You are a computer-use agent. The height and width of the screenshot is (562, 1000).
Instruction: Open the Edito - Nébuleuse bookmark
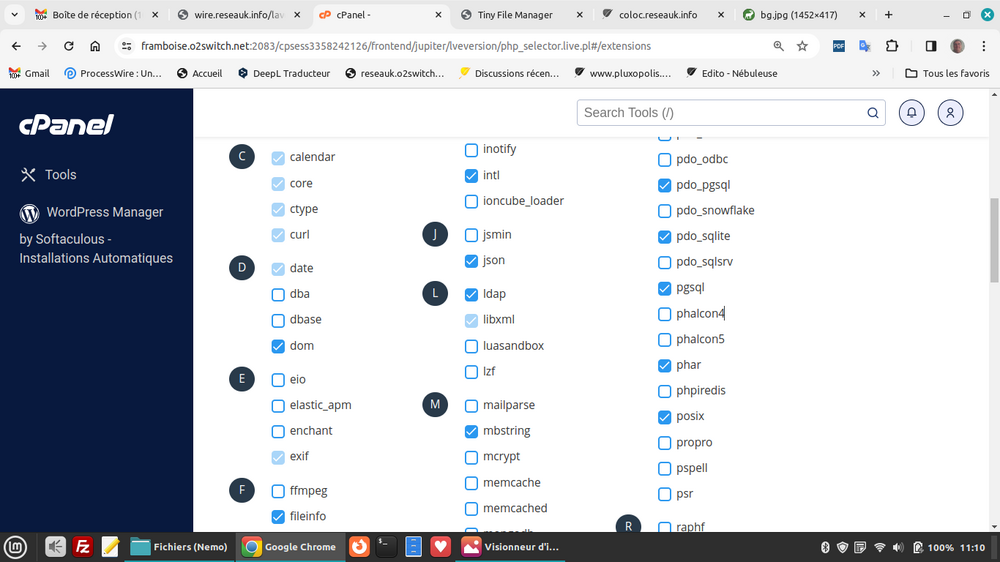(x=732, y=73)
